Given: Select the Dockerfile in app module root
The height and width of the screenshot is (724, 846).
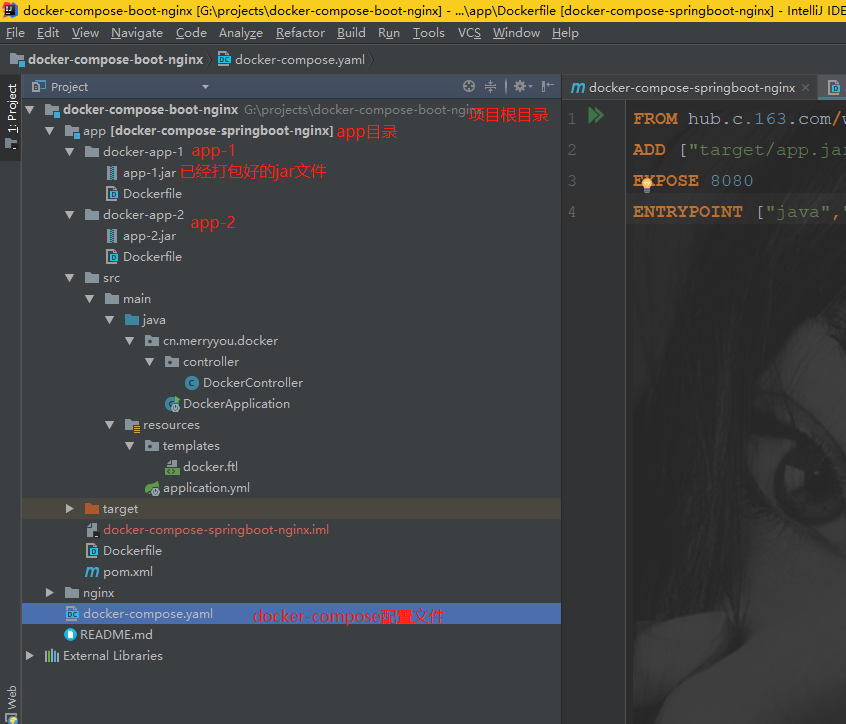Looking at the screenshot, I should coord(132,551).
